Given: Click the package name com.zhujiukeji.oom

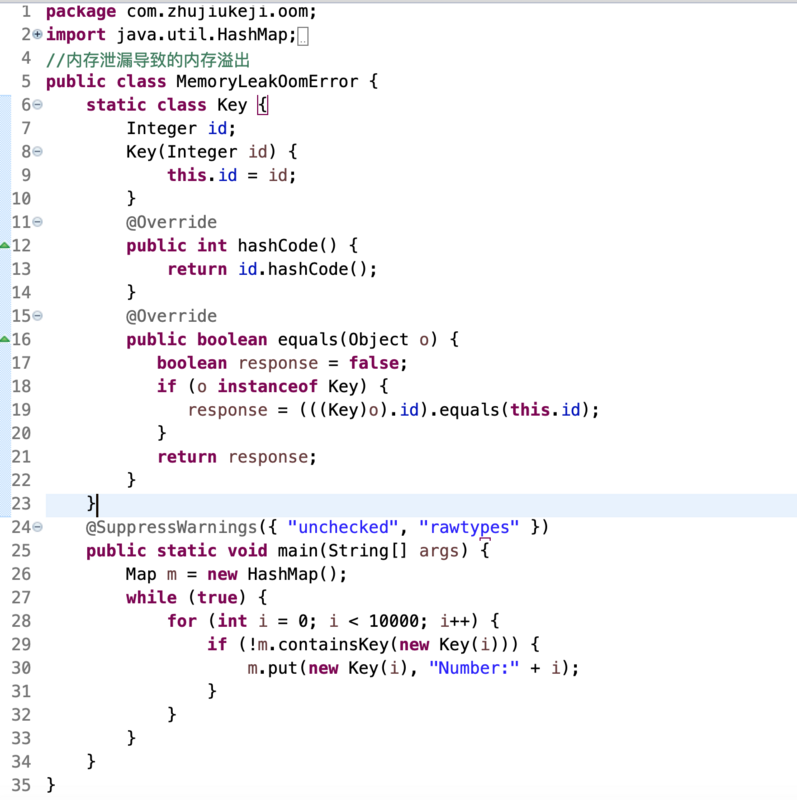Looking at the screenshot, I should (x=216, y=11).
